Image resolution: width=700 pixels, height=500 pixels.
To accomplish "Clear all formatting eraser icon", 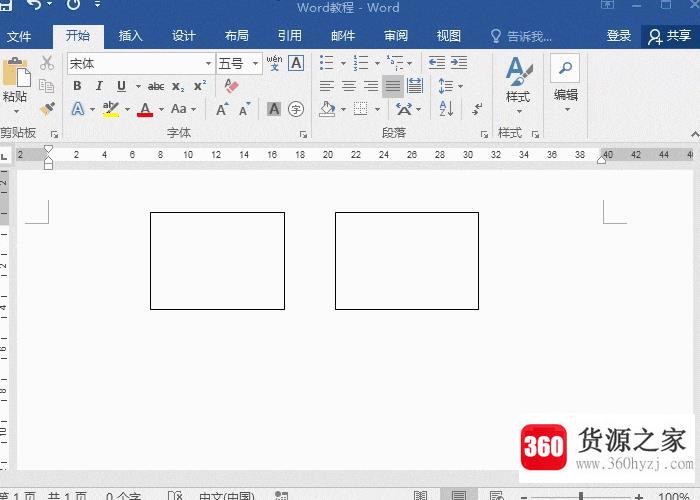I will click(x=231, y=86).
